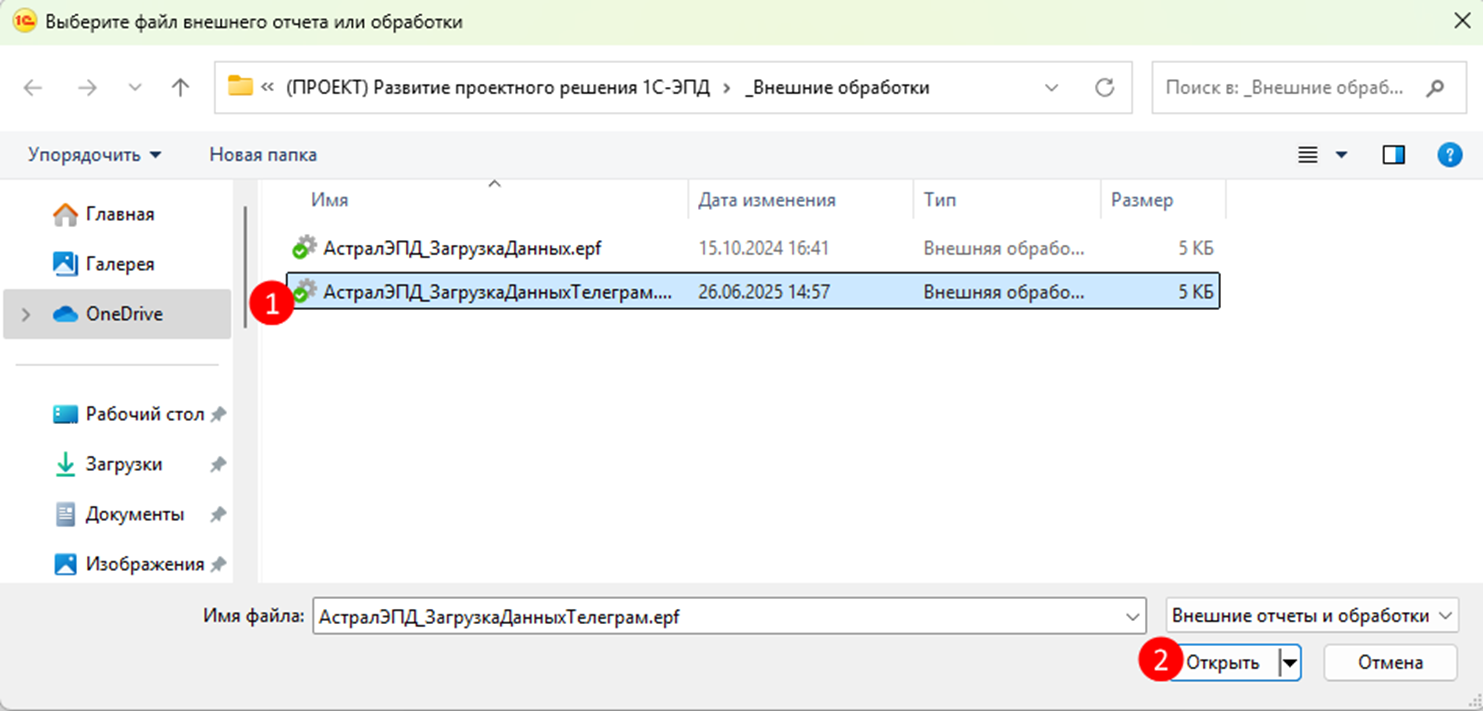Go up one folder level
The height and width of the screenshot is (711, 1483).
coord(180,87)
